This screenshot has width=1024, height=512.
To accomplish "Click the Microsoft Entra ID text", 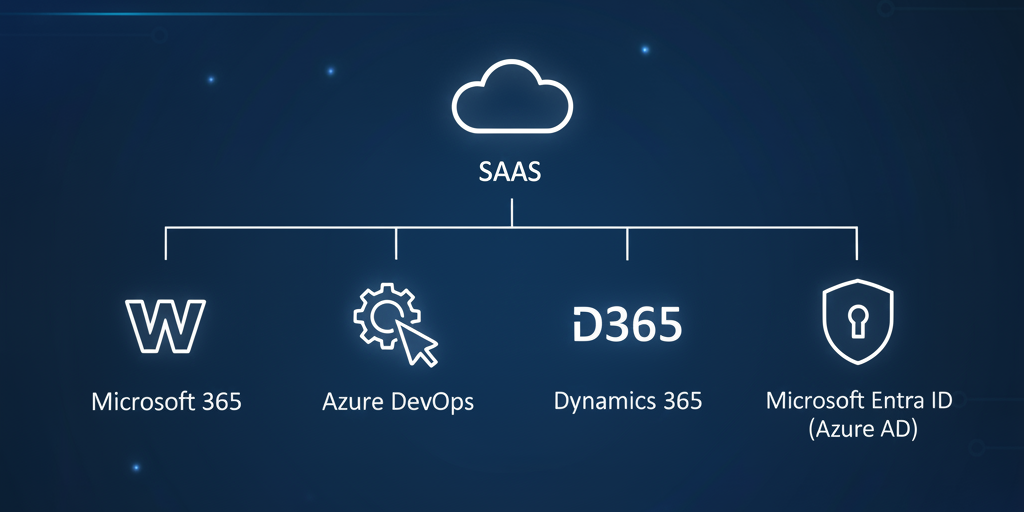I will 858,401.
